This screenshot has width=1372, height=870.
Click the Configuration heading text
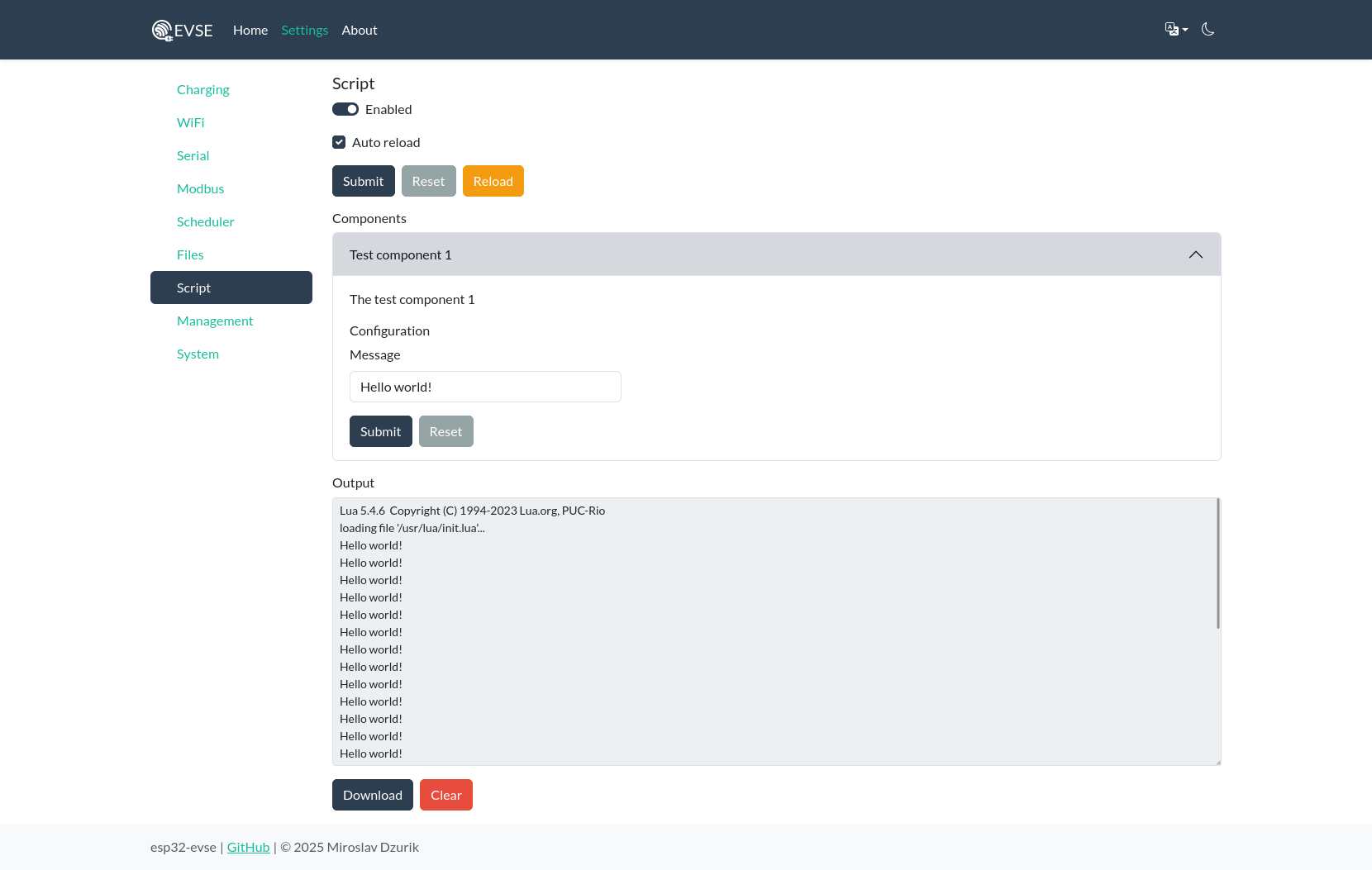click(389, 330)
